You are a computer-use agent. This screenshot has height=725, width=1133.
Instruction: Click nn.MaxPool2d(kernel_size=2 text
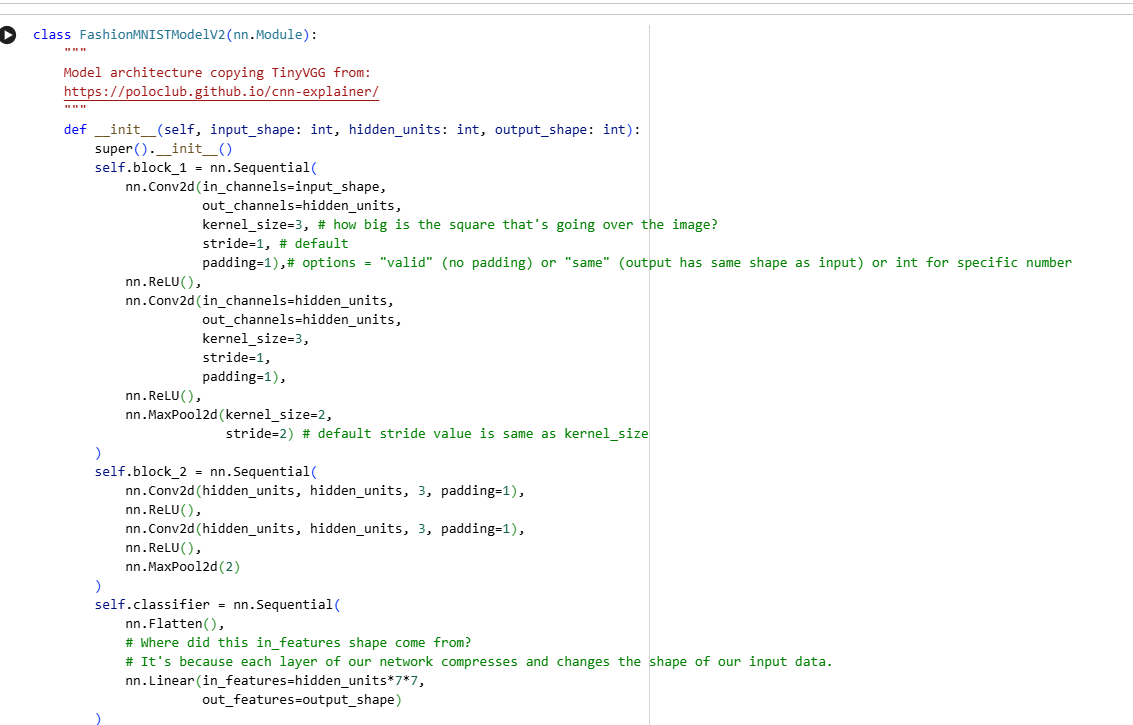pyautogui.click(x=228, y=415)
